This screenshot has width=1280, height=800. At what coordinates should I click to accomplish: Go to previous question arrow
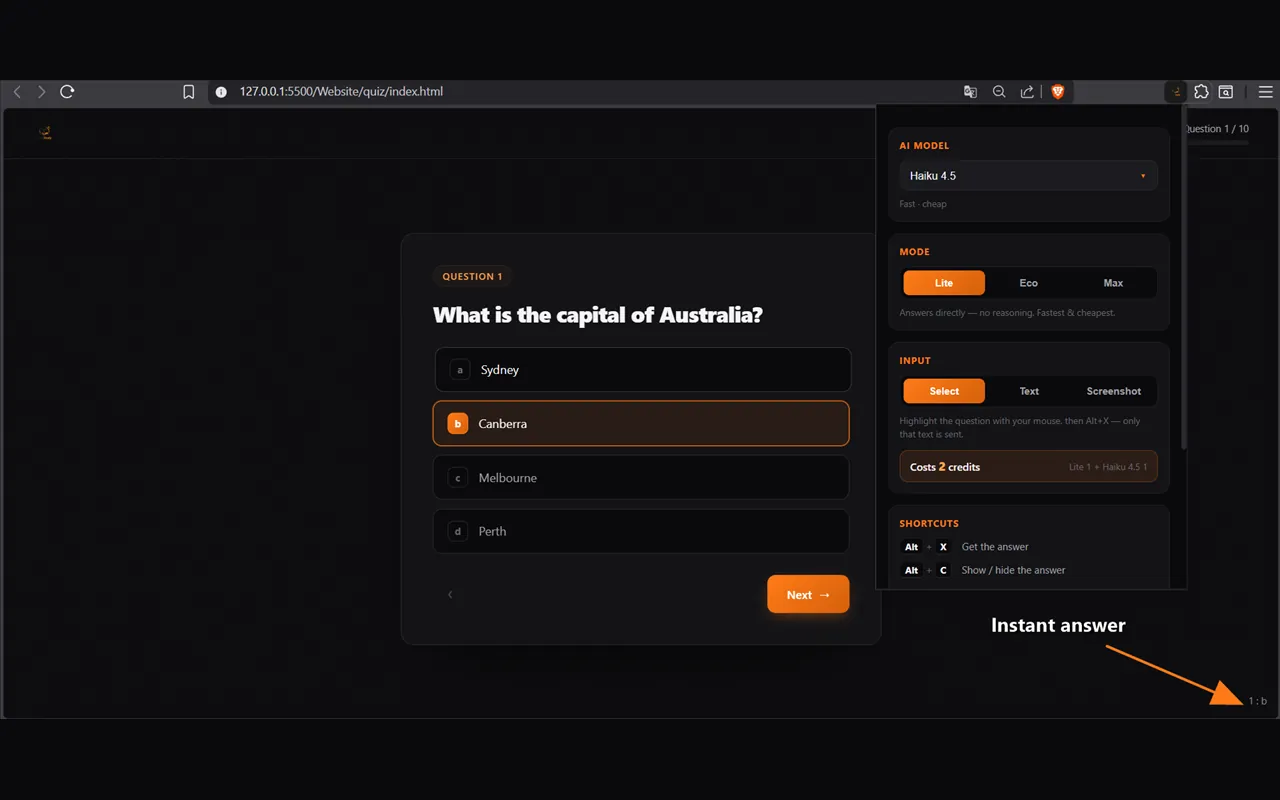pos(450,595)
